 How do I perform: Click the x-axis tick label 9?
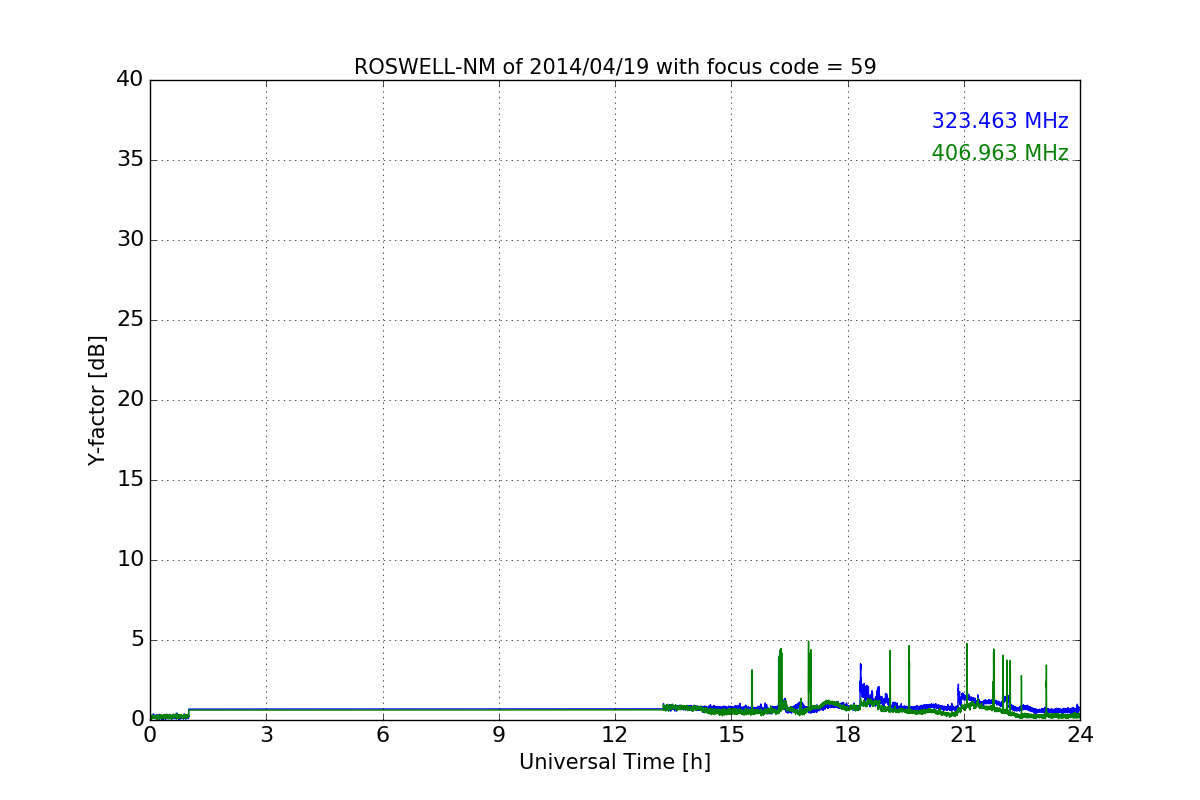click(x=499, y=735)
